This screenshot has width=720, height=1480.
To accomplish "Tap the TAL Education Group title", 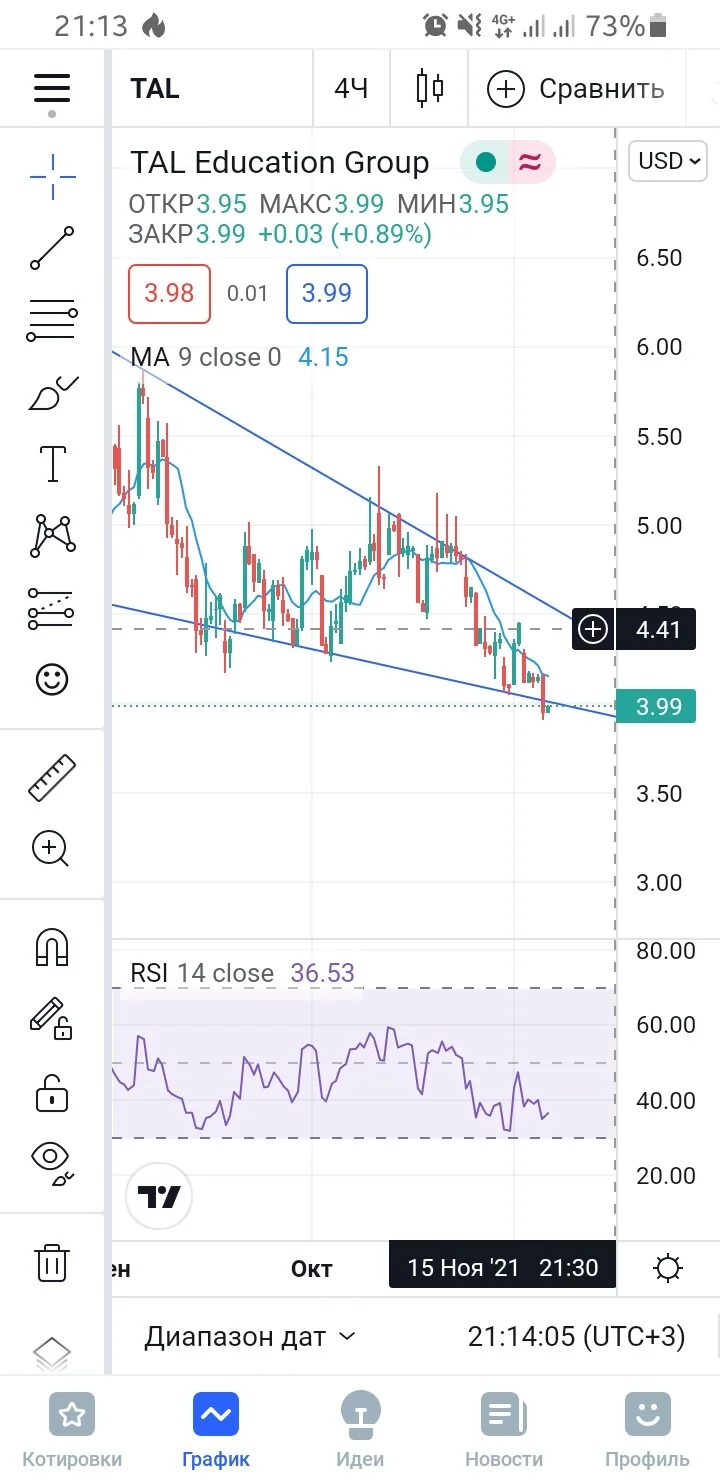I will [x=280, y=162].
